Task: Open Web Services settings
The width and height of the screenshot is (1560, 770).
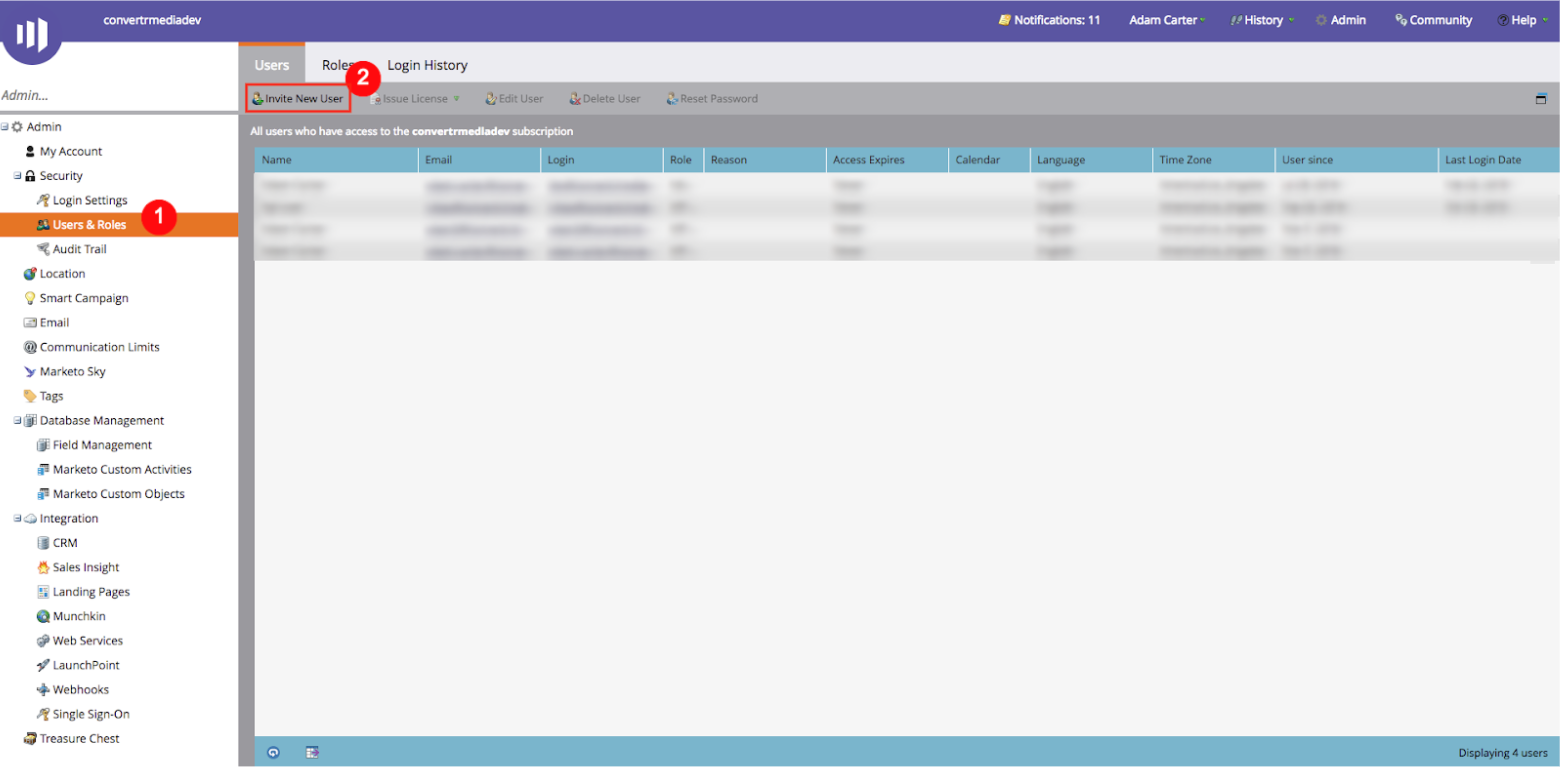Action: (x=80, y=641)
